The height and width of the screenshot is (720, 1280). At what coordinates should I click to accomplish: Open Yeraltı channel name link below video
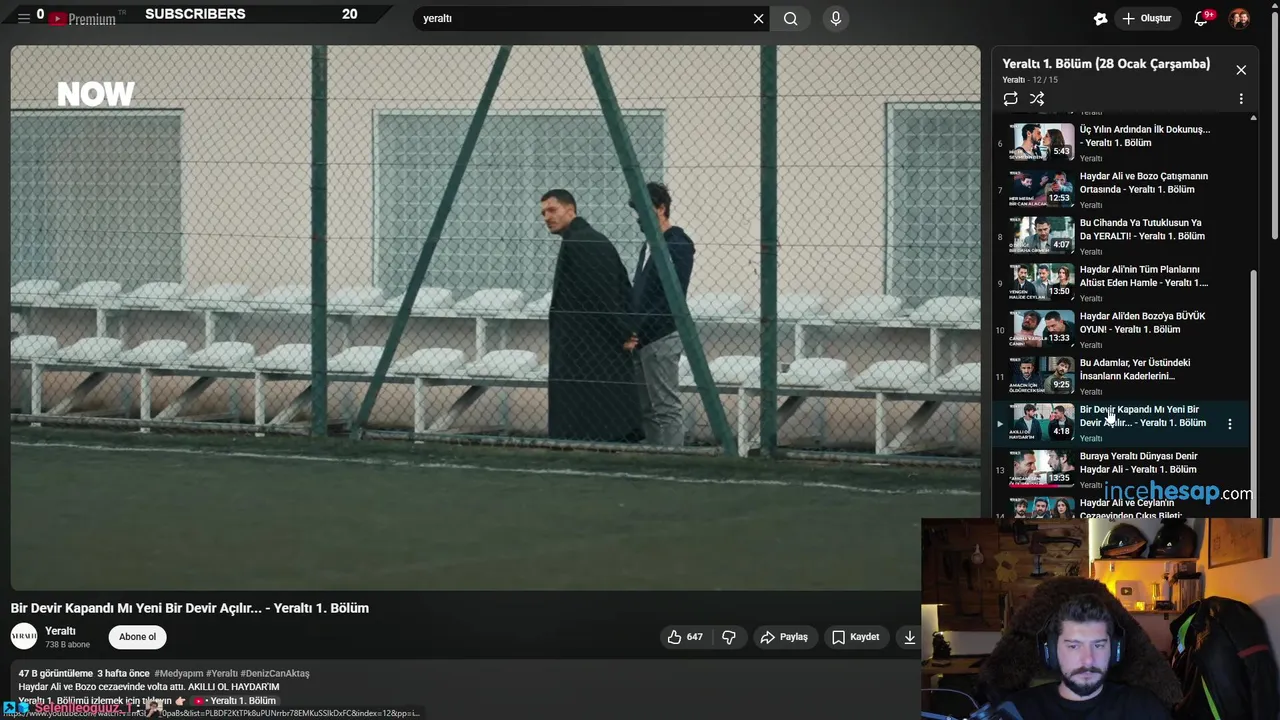[x=60, y=631]
